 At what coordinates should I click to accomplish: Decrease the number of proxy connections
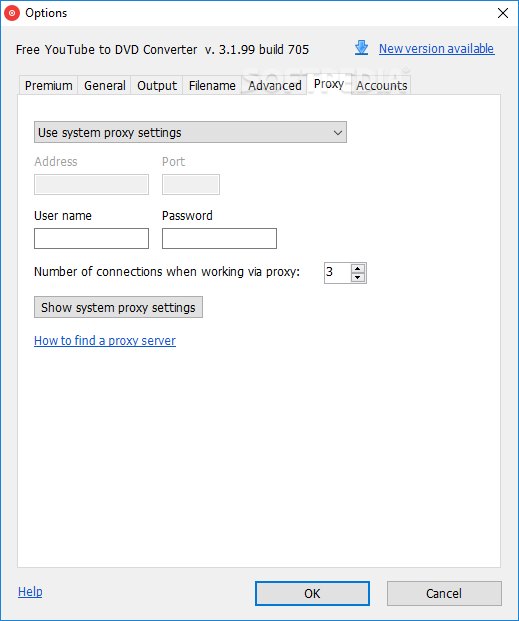pyautogui.click(x=358, y=277)
